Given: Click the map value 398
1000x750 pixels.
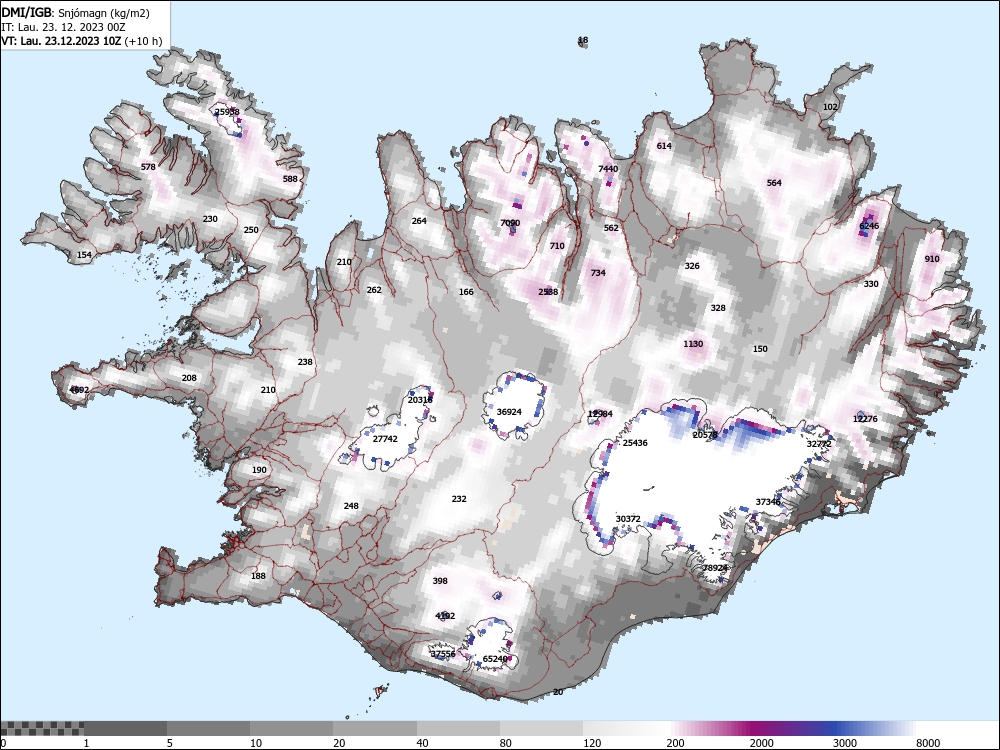Looking at the screenshot, I should 440,581.
